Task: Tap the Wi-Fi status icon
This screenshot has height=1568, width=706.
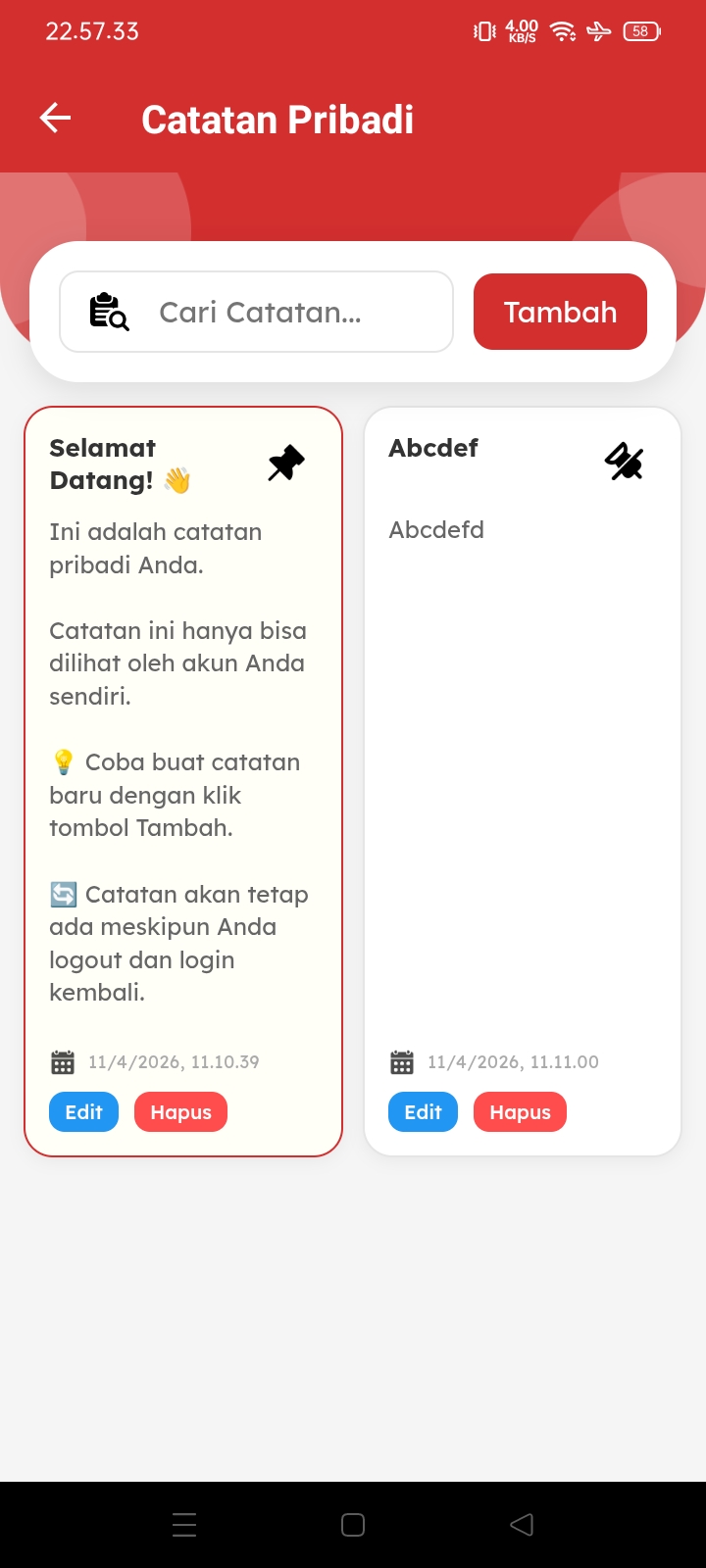Action: coord(563,31)
